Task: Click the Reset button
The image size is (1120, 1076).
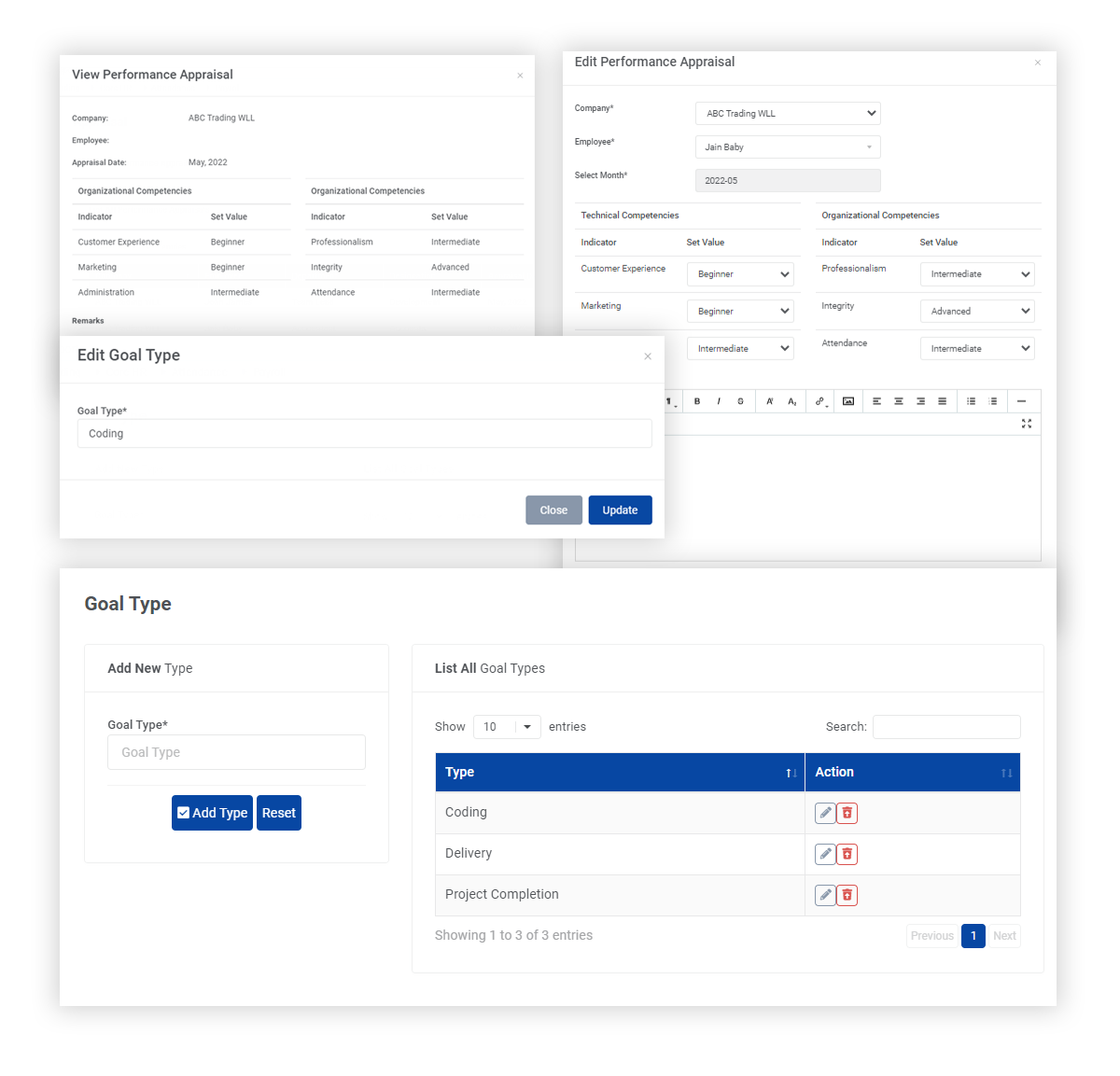Action: (279, 813)
